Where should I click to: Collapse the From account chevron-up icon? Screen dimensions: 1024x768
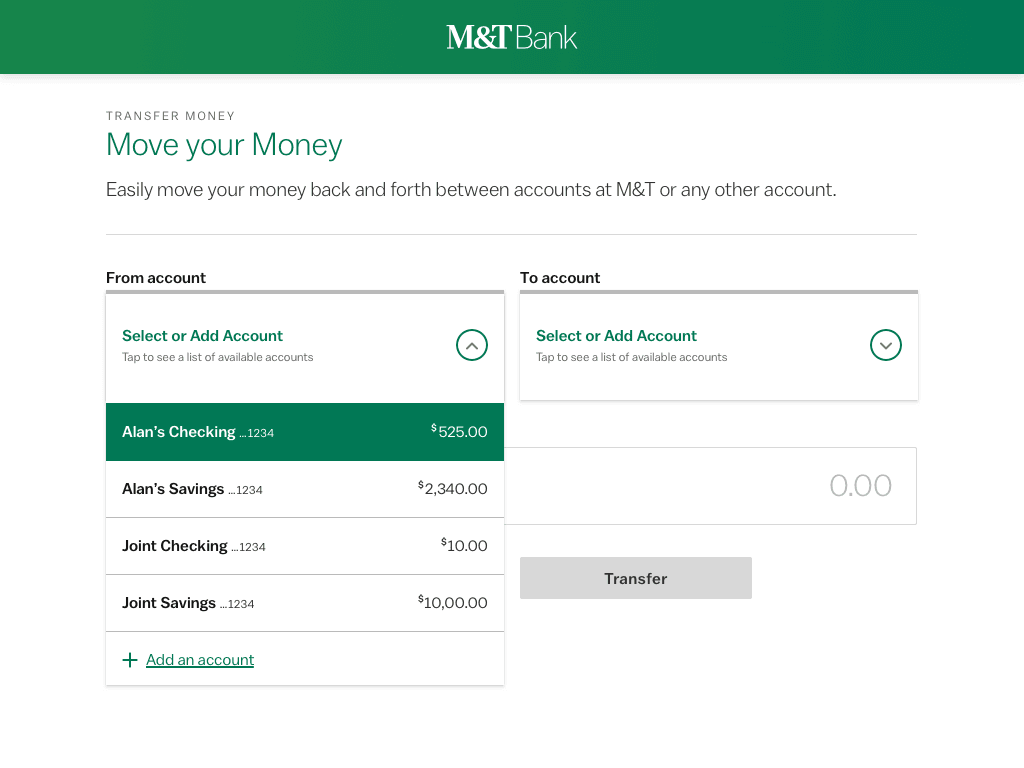point(472,345)
